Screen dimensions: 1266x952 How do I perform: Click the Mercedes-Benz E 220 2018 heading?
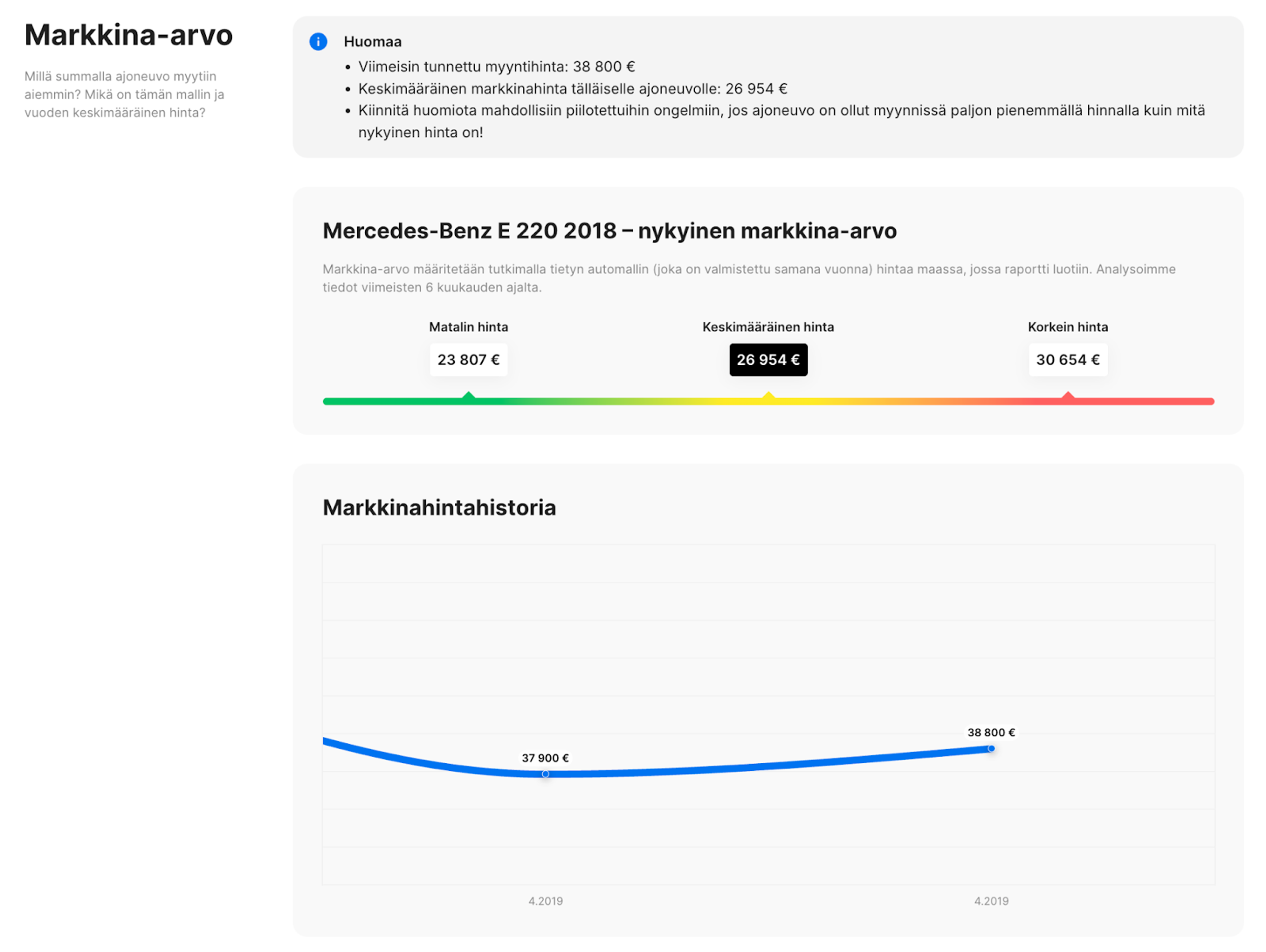pyautogui.click(x=610, y=231)
